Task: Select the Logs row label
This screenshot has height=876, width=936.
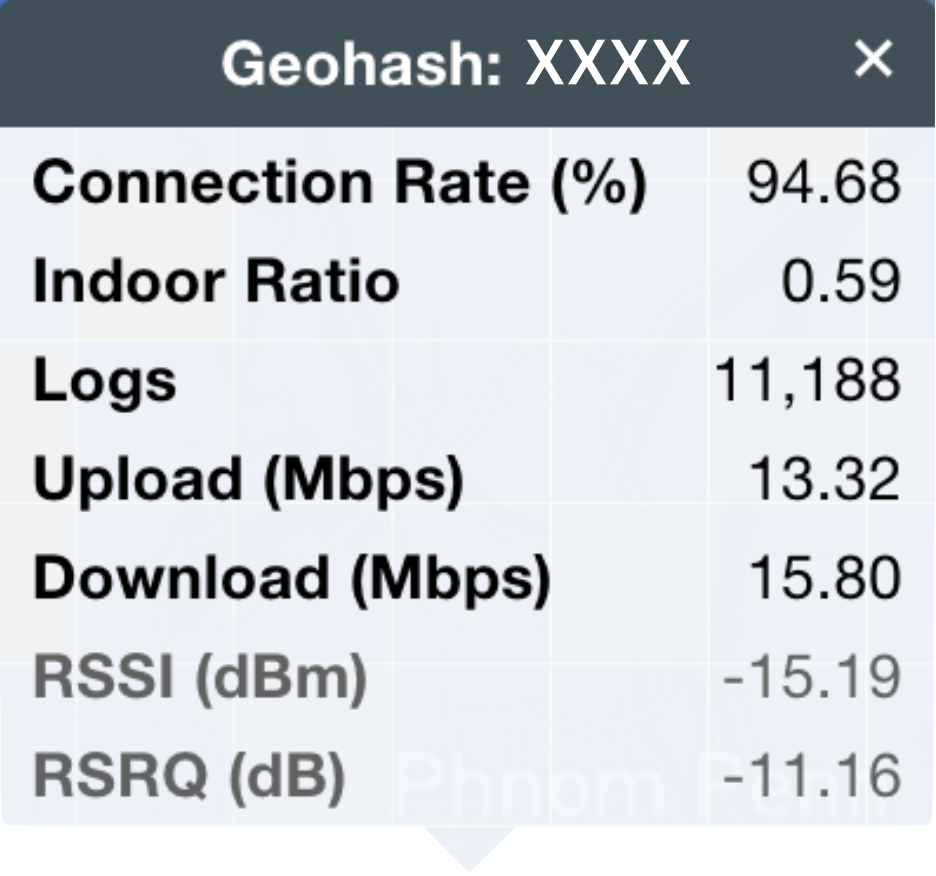Action: [105, 382]
